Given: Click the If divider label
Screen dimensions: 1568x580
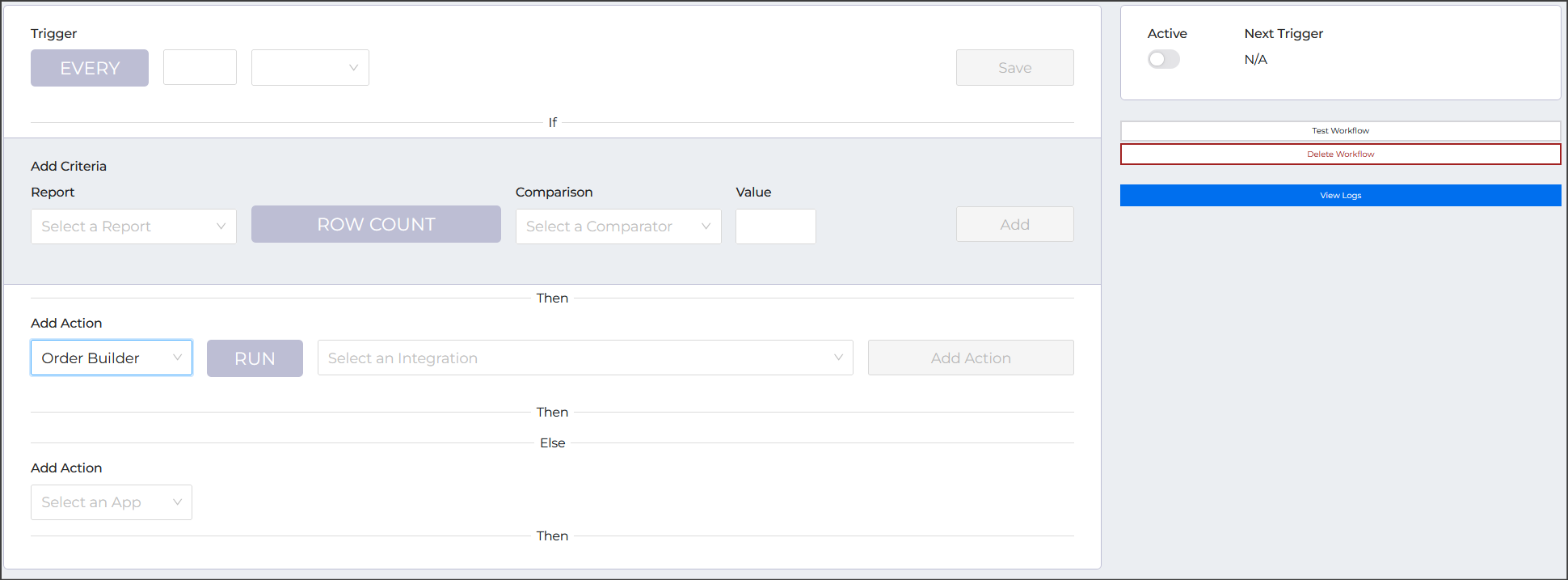Looking at the screenshot, I should click(553, 122).
